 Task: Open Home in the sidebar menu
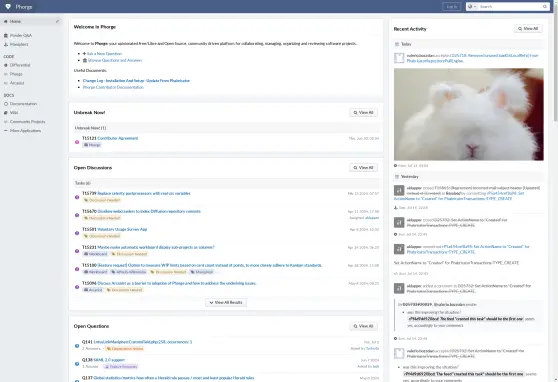pos(31,21)
